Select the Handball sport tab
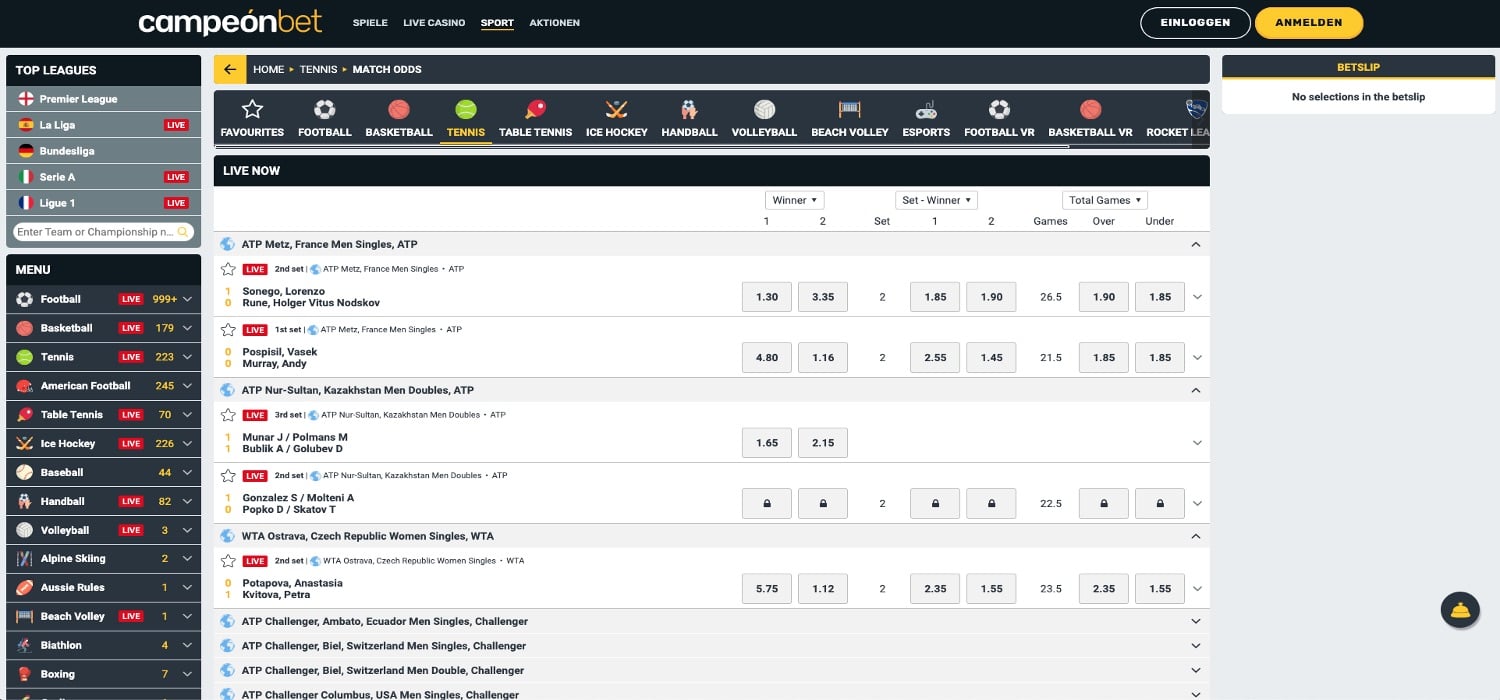The height and width of the screenshot is (700, 1500). 689,118
